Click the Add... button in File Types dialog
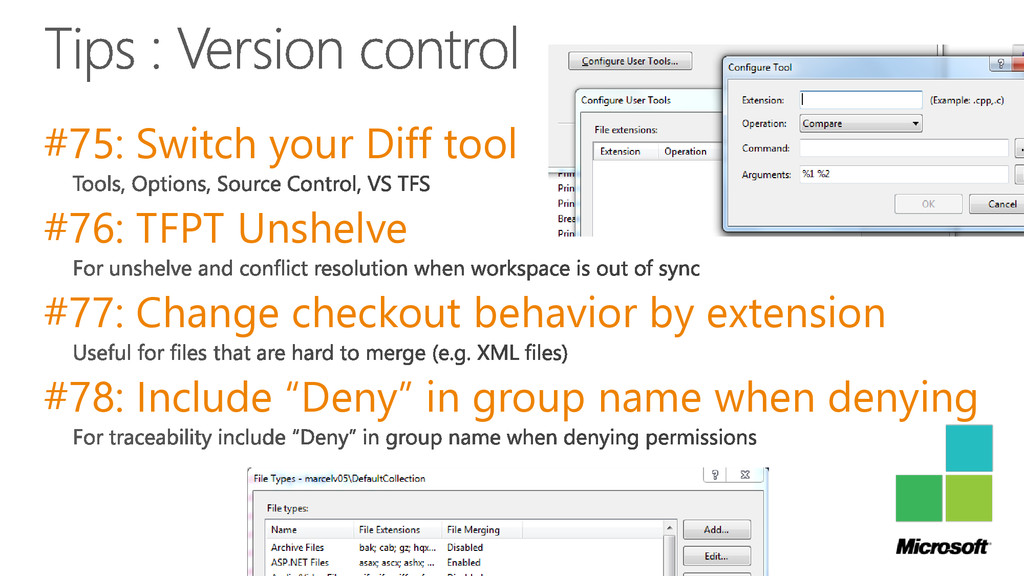1024x576 pixels. point(716,530)
